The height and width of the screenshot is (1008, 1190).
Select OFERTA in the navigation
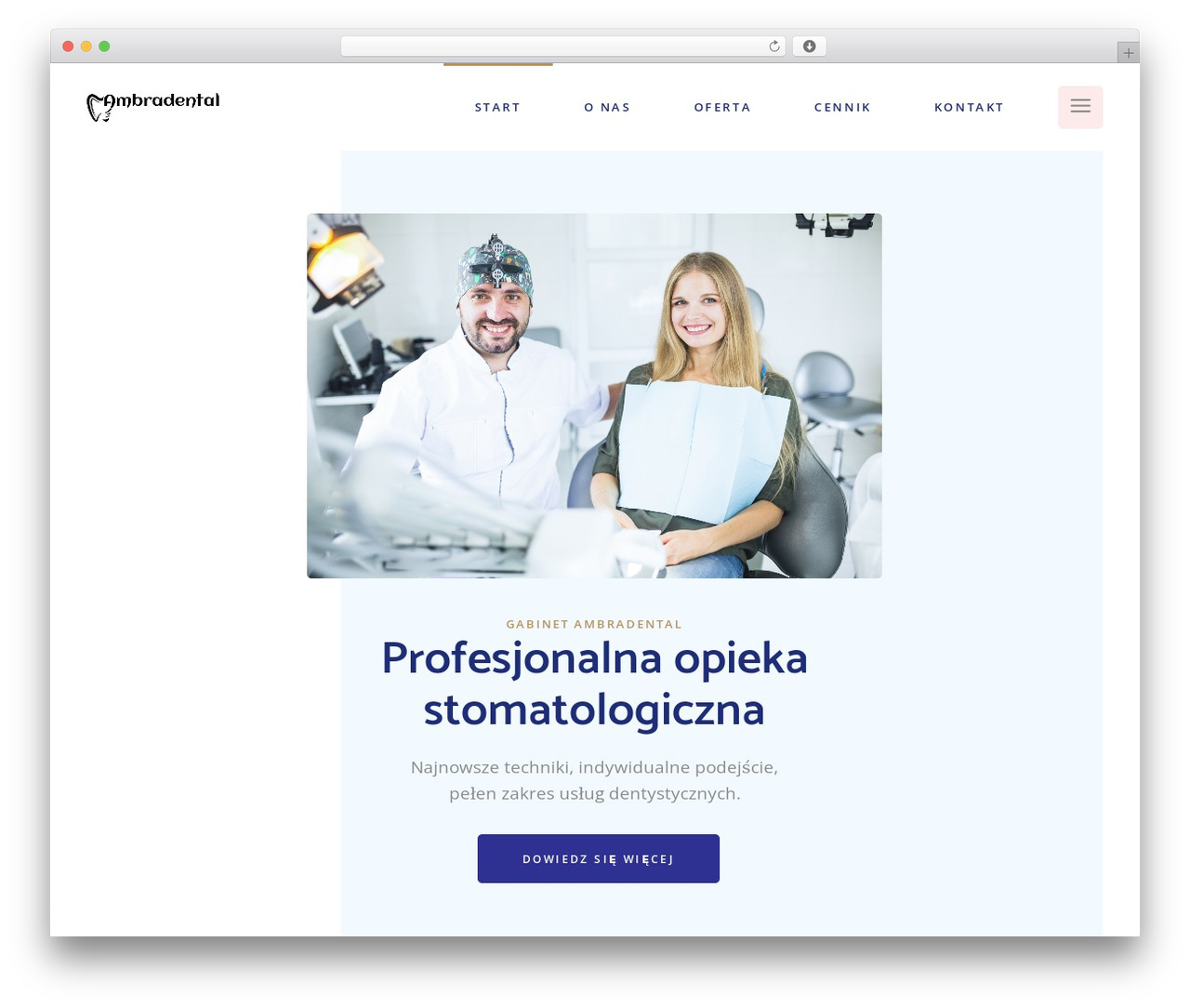(x=722, y=107)
